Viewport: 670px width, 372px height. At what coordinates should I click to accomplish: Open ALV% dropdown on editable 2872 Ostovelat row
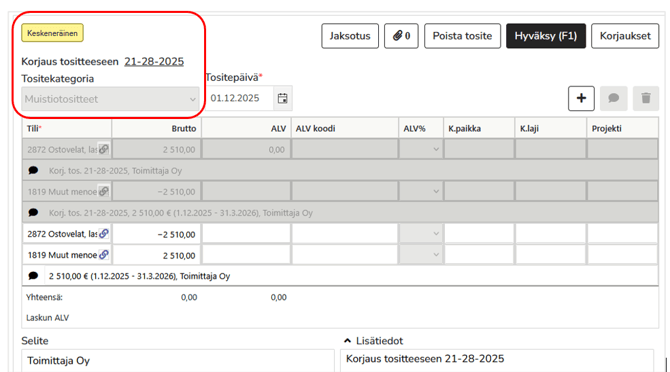[x=421, y=234]
